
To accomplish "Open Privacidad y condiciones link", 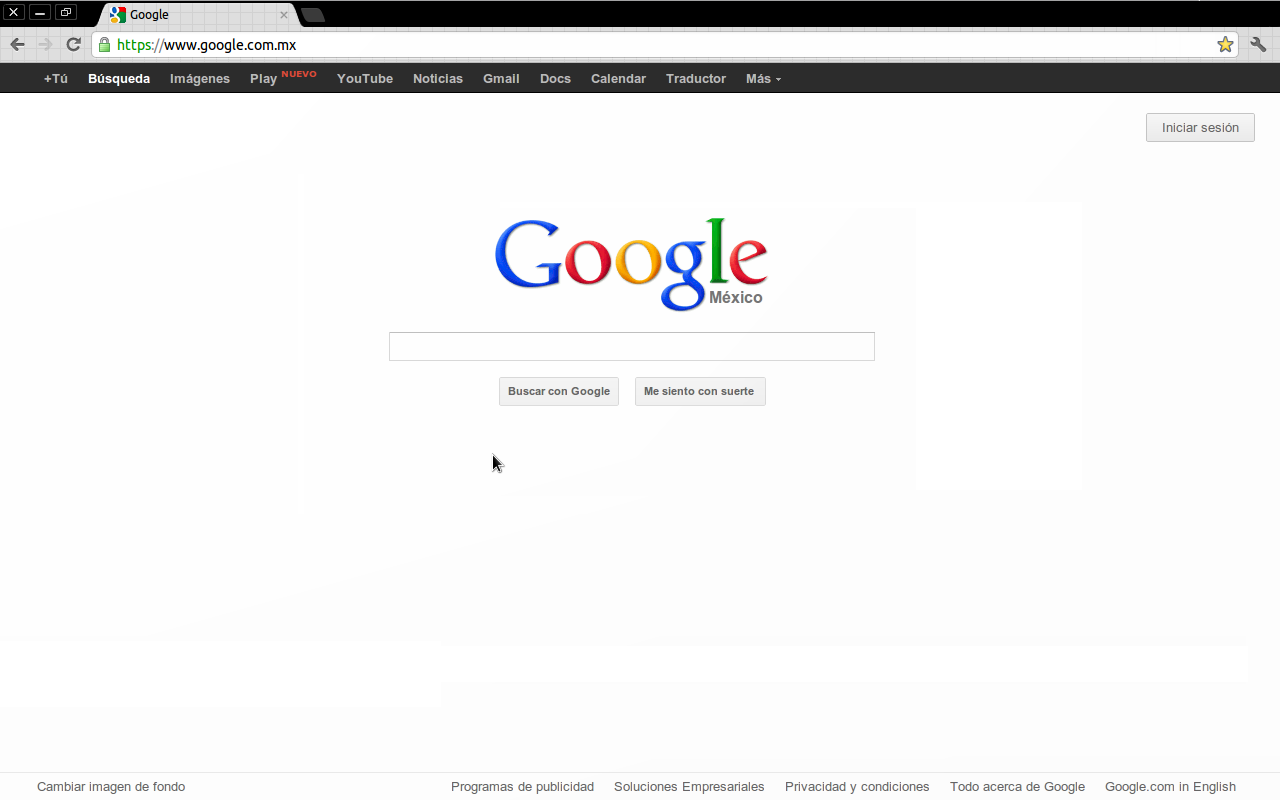I will [857, 787].
